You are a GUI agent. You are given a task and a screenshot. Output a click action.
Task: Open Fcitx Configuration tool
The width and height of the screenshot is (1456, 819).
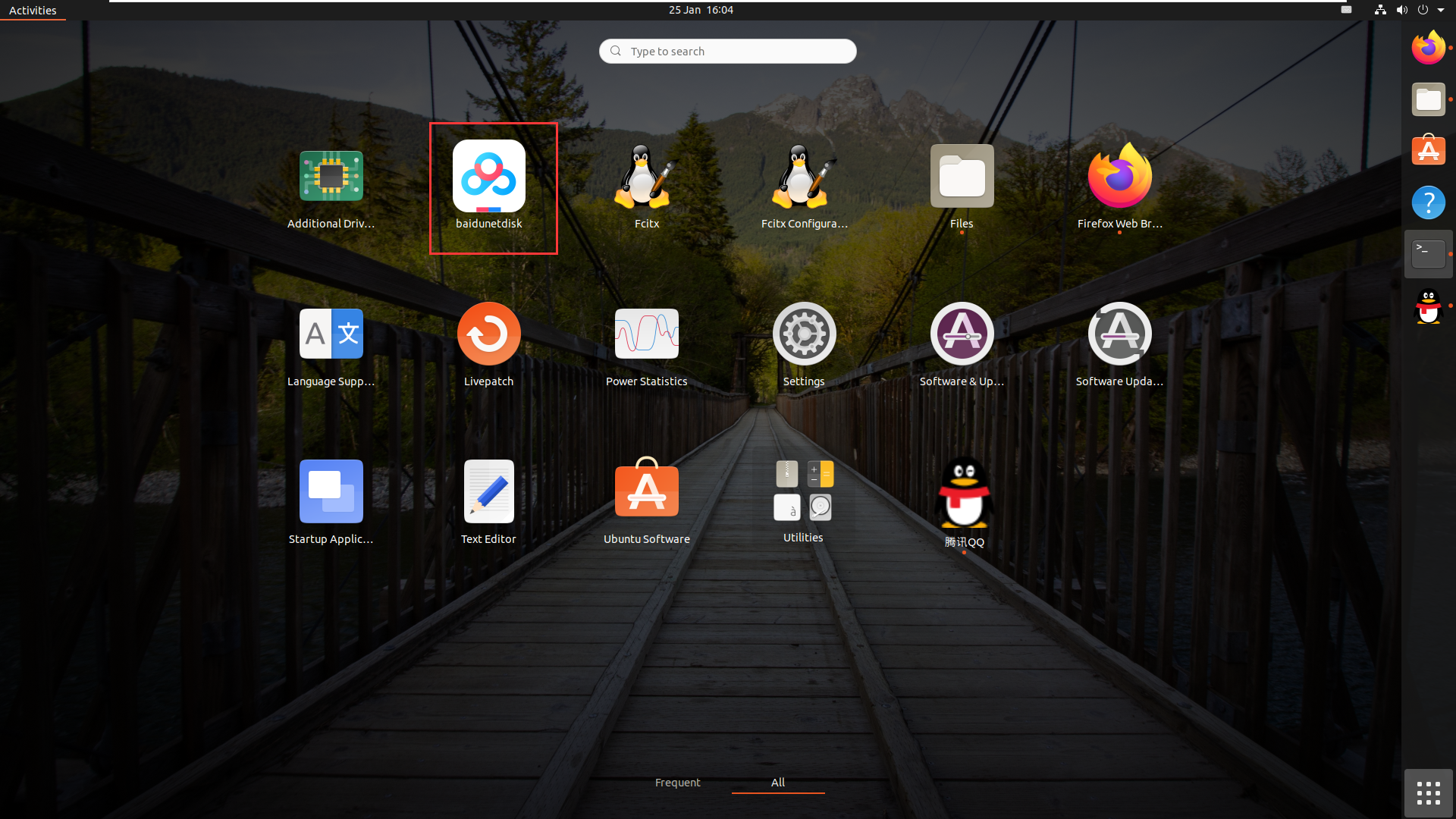point(804,177)
